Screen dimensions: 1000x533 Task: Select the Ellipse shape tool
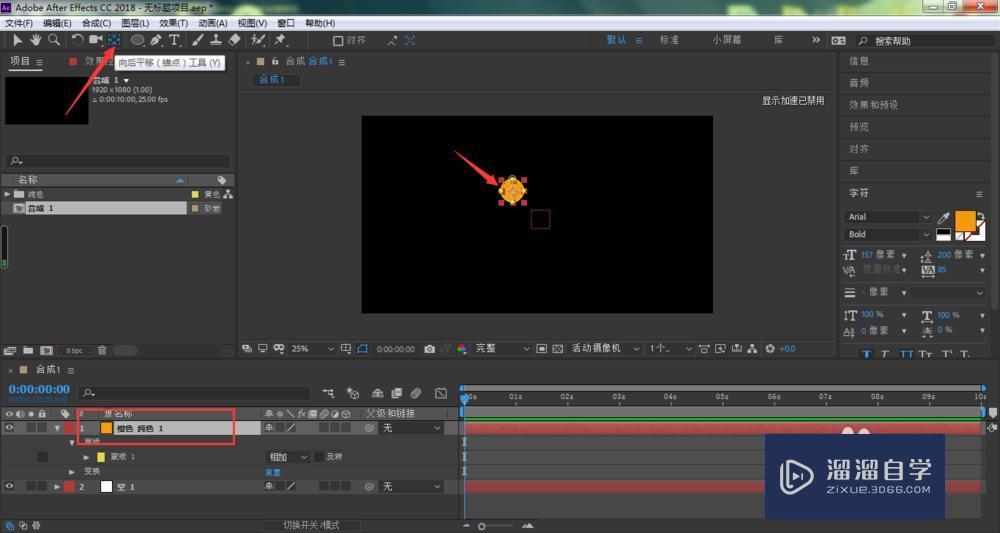[x=137, y=40]
